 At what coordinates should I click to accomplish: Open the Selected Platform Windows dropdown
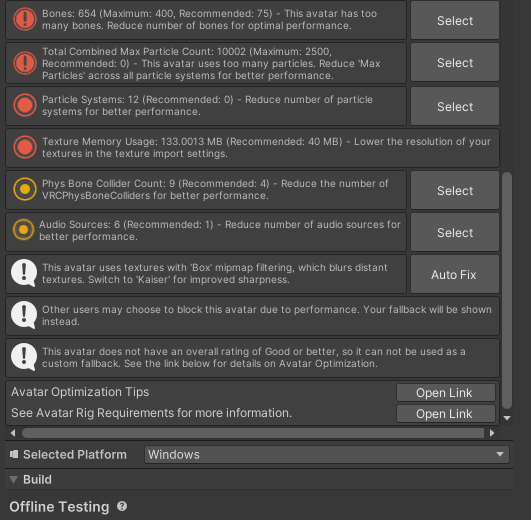point(326,454)
